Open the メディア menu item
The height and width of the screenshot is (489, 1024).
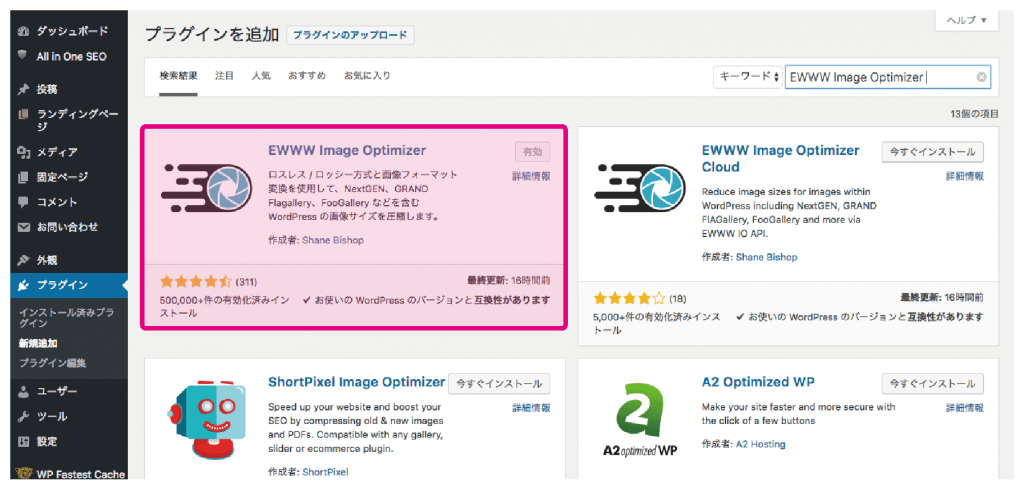click(x=57, y=152)
